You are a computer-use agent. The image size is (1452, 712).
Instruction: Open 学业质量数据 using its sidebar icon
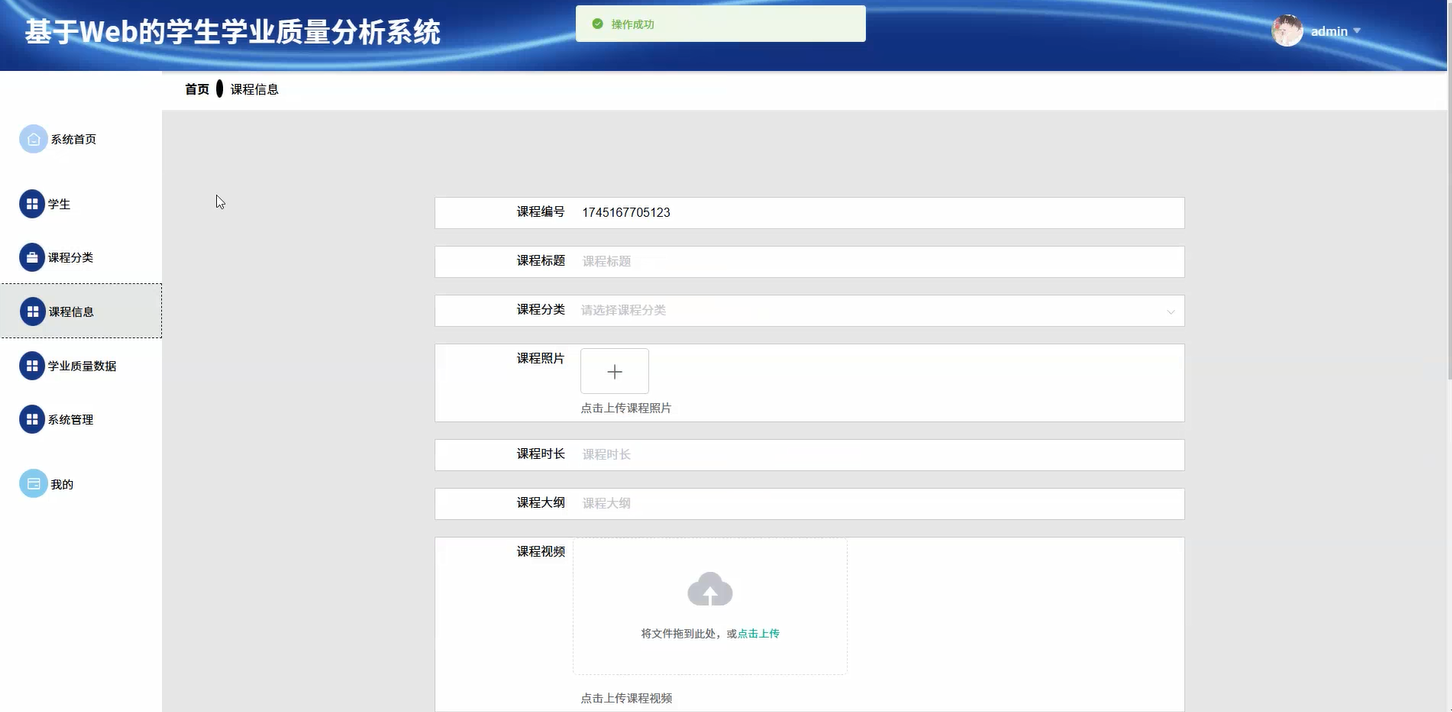coord(30,365)
